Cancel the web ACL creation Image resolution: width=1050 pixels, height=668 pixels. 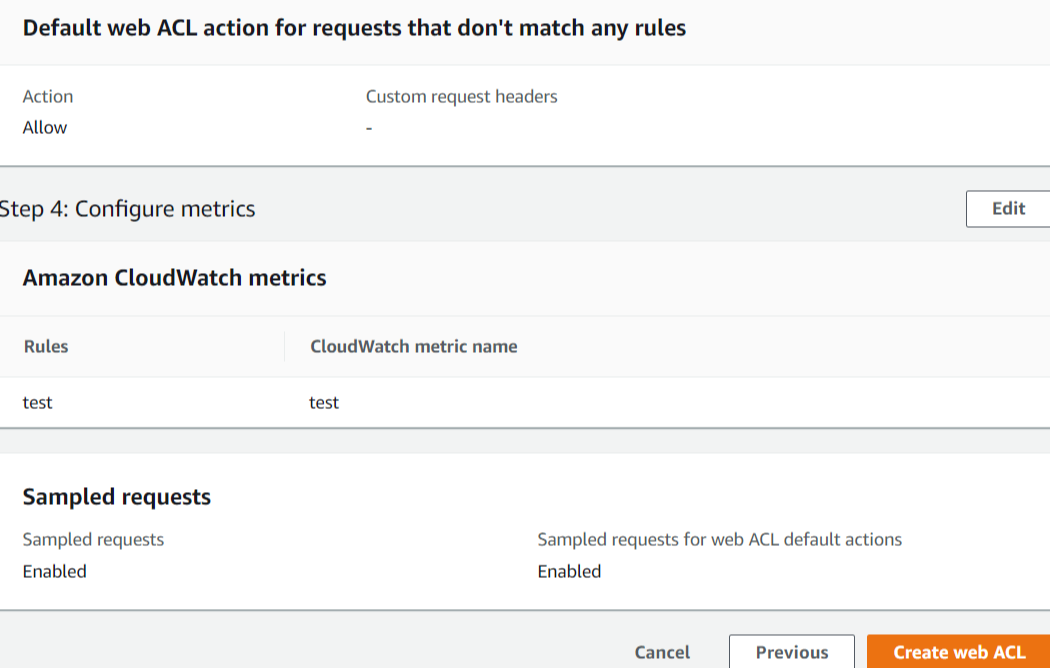[662, 652]
